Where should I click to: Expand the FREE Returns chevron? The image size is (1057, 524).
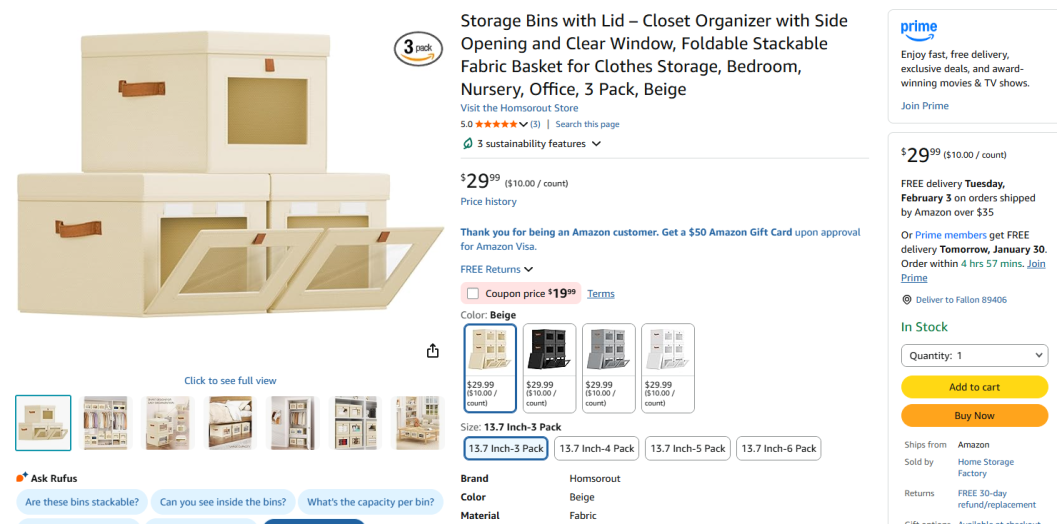coord(529,270)
